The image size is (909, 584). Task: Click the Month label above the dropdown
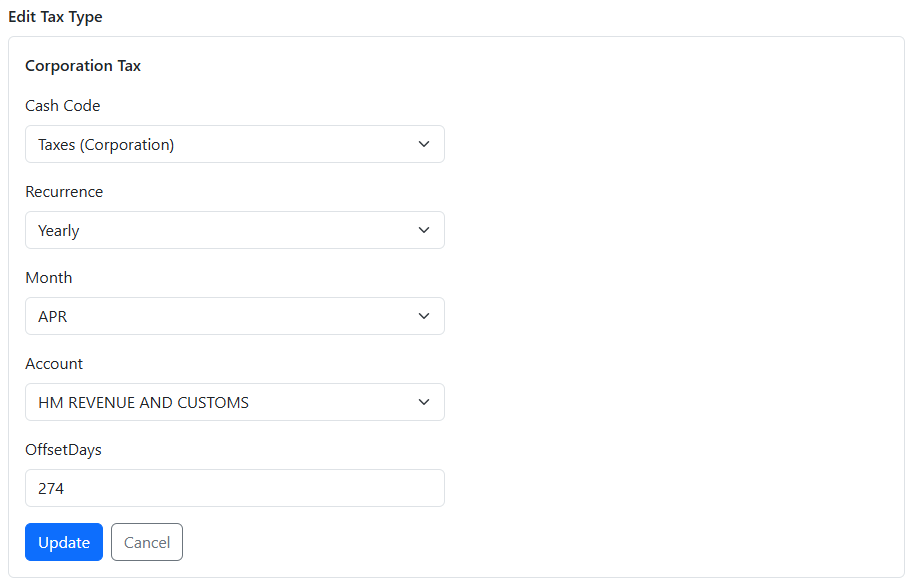pyautogui.click(x=48, y=277)
